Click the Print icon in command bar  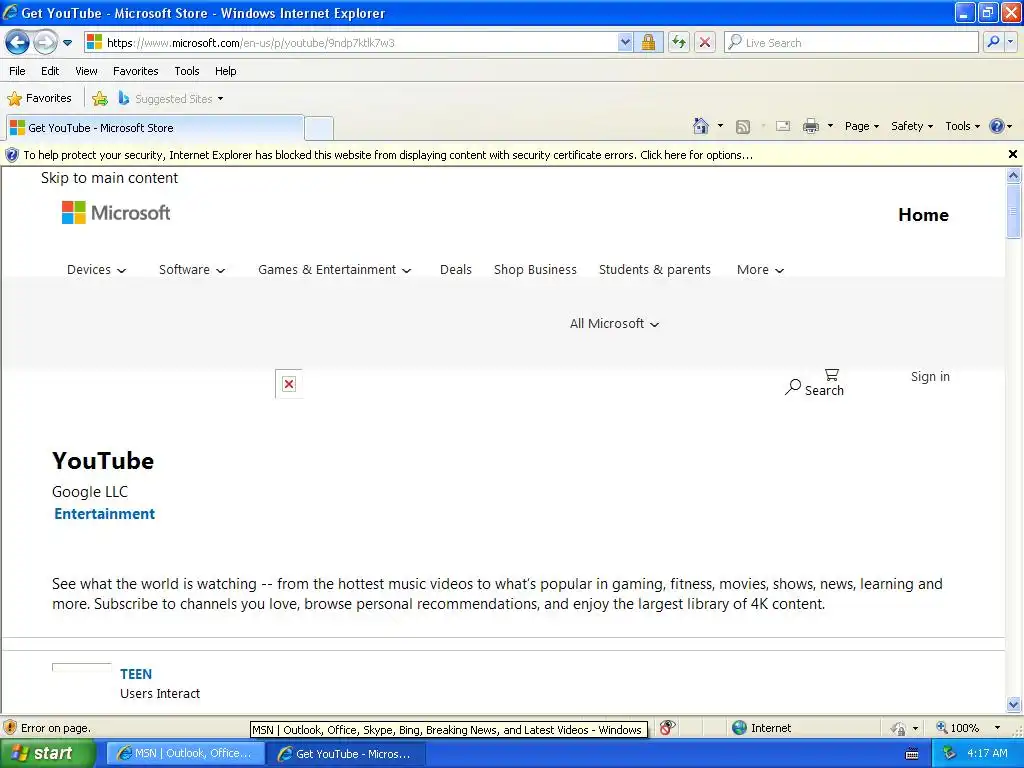(810, 126)
